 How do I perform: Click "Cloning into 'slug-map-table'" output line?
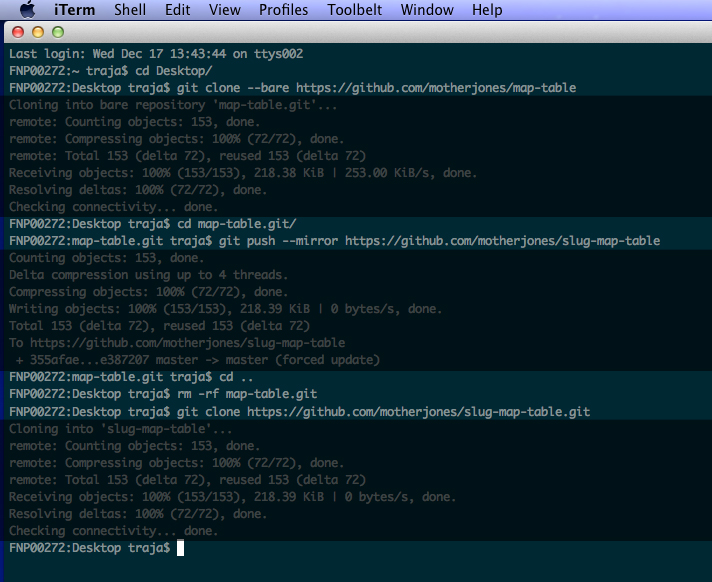point(121,429)
